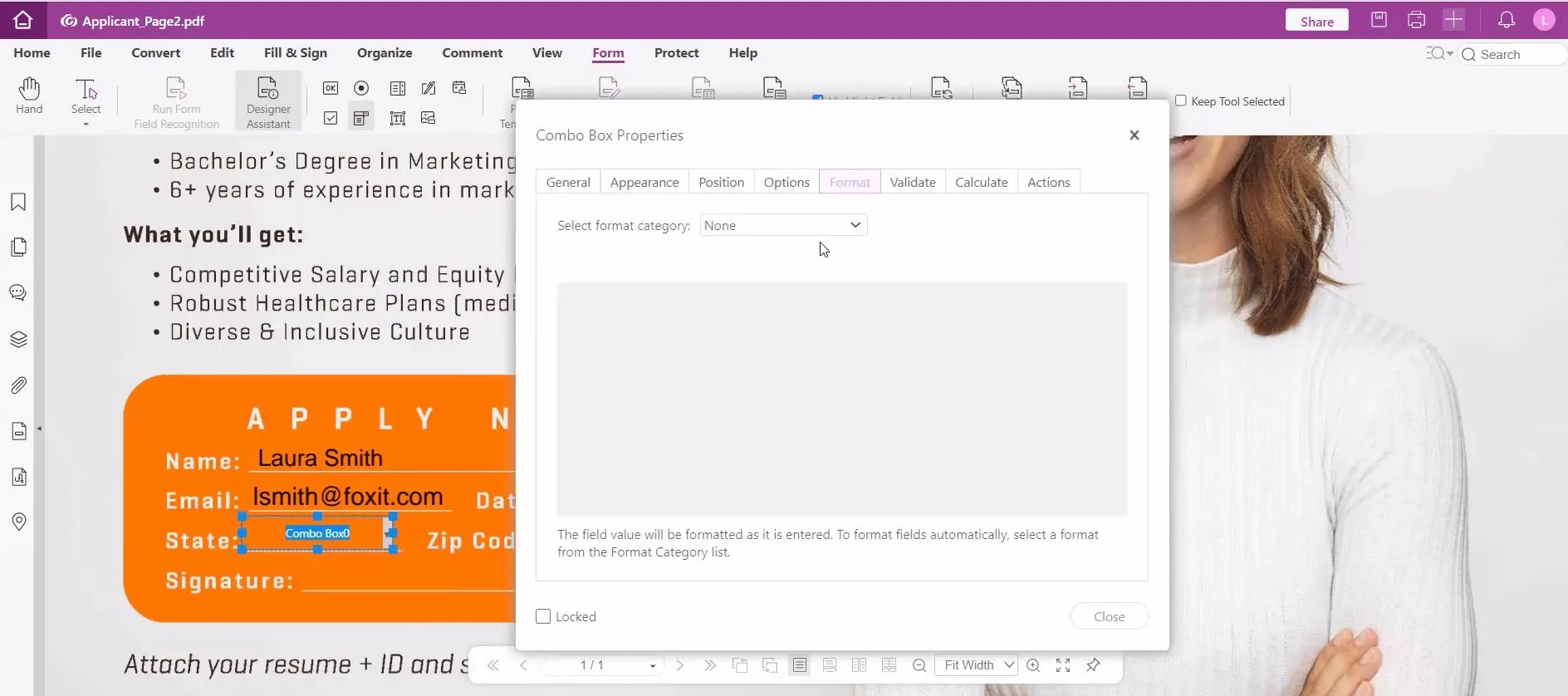Click the Print icon in title bar
The width and height of the screenshot is (1568, 696).
coord(1416,20)
